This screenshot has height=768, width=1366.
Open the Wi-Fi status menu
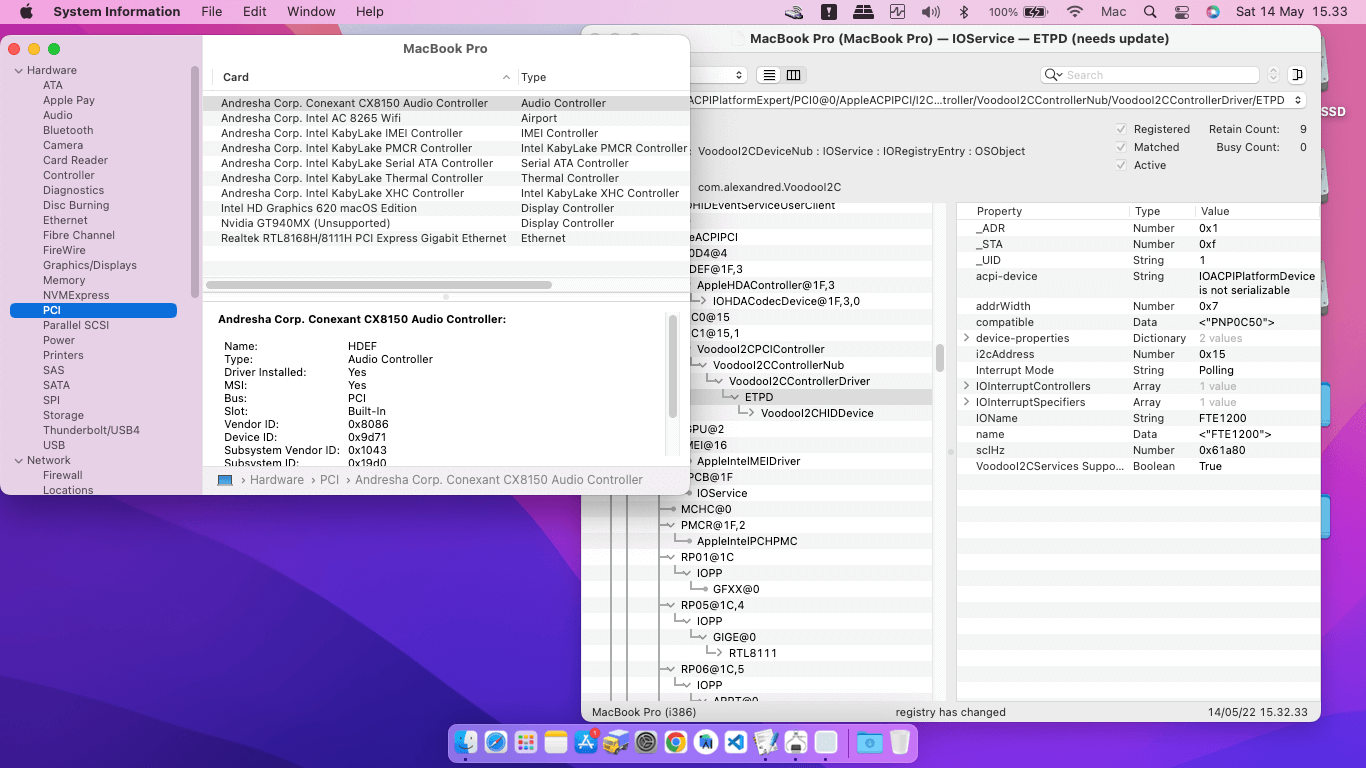(x=1075, y=12)
